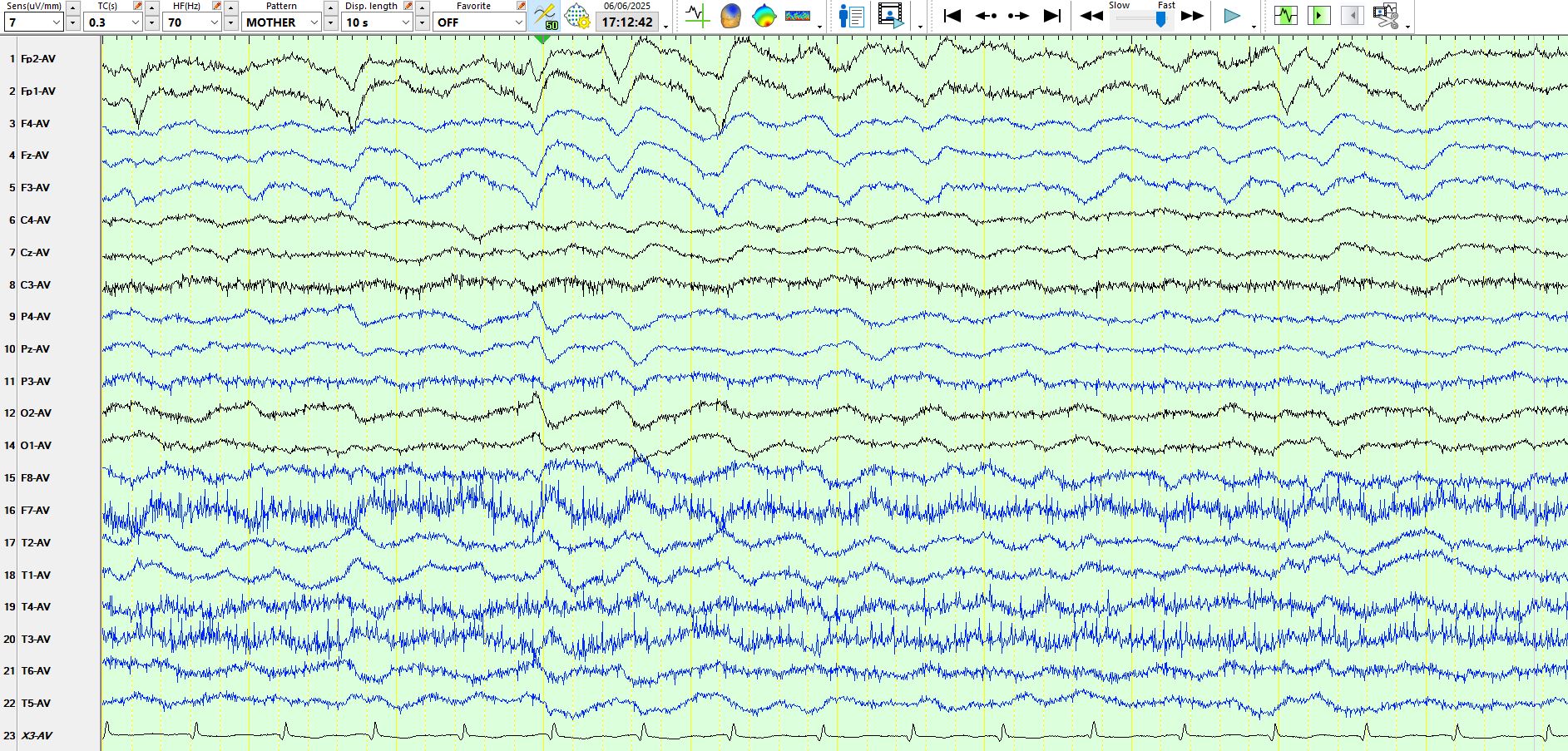Screen dimensions: 1568x751
Task: Show the 2D topography map
Action: (x=764, y=16)
